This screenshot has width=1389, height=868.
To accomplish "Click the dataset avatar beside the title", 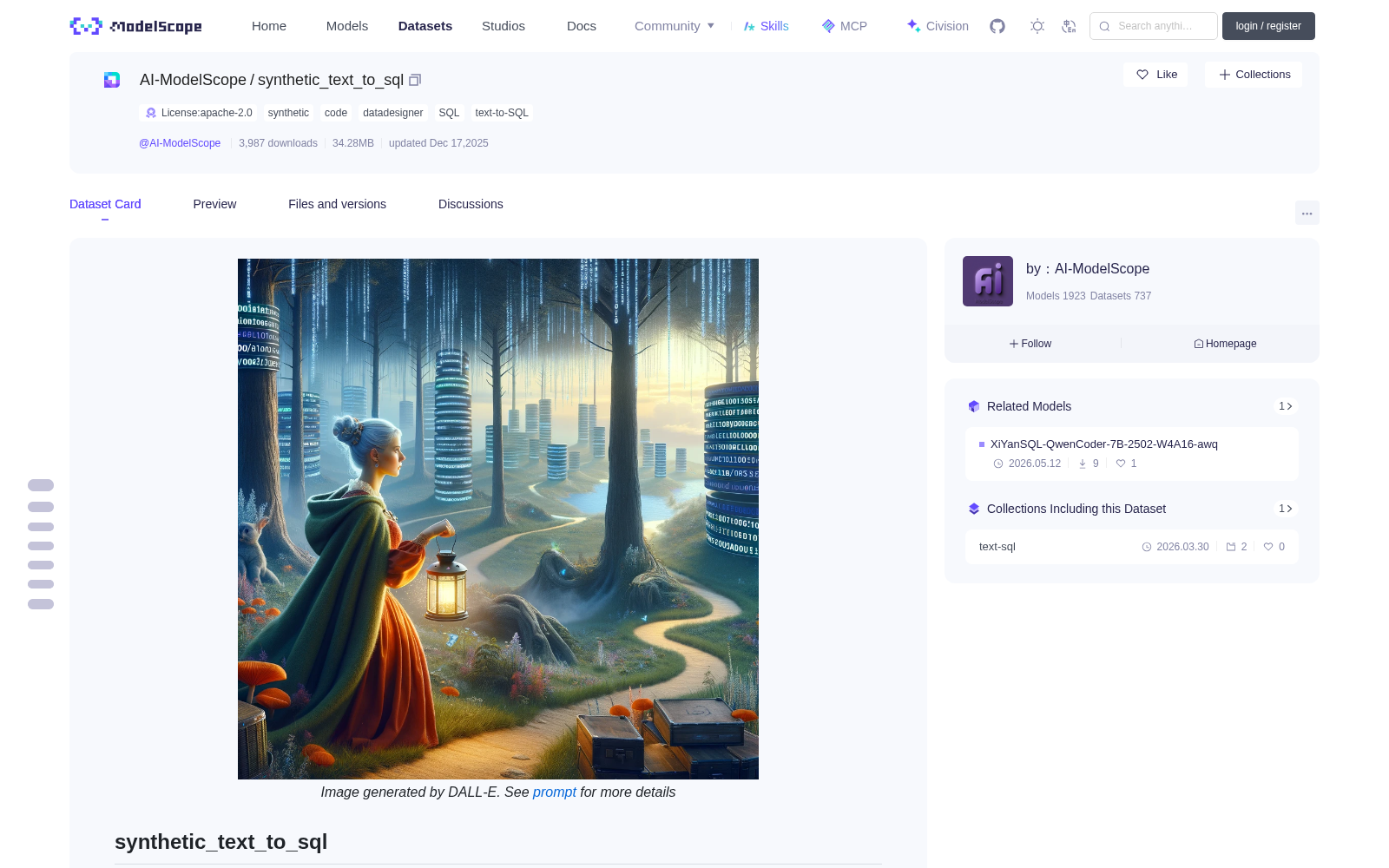I will click(112, 80).
